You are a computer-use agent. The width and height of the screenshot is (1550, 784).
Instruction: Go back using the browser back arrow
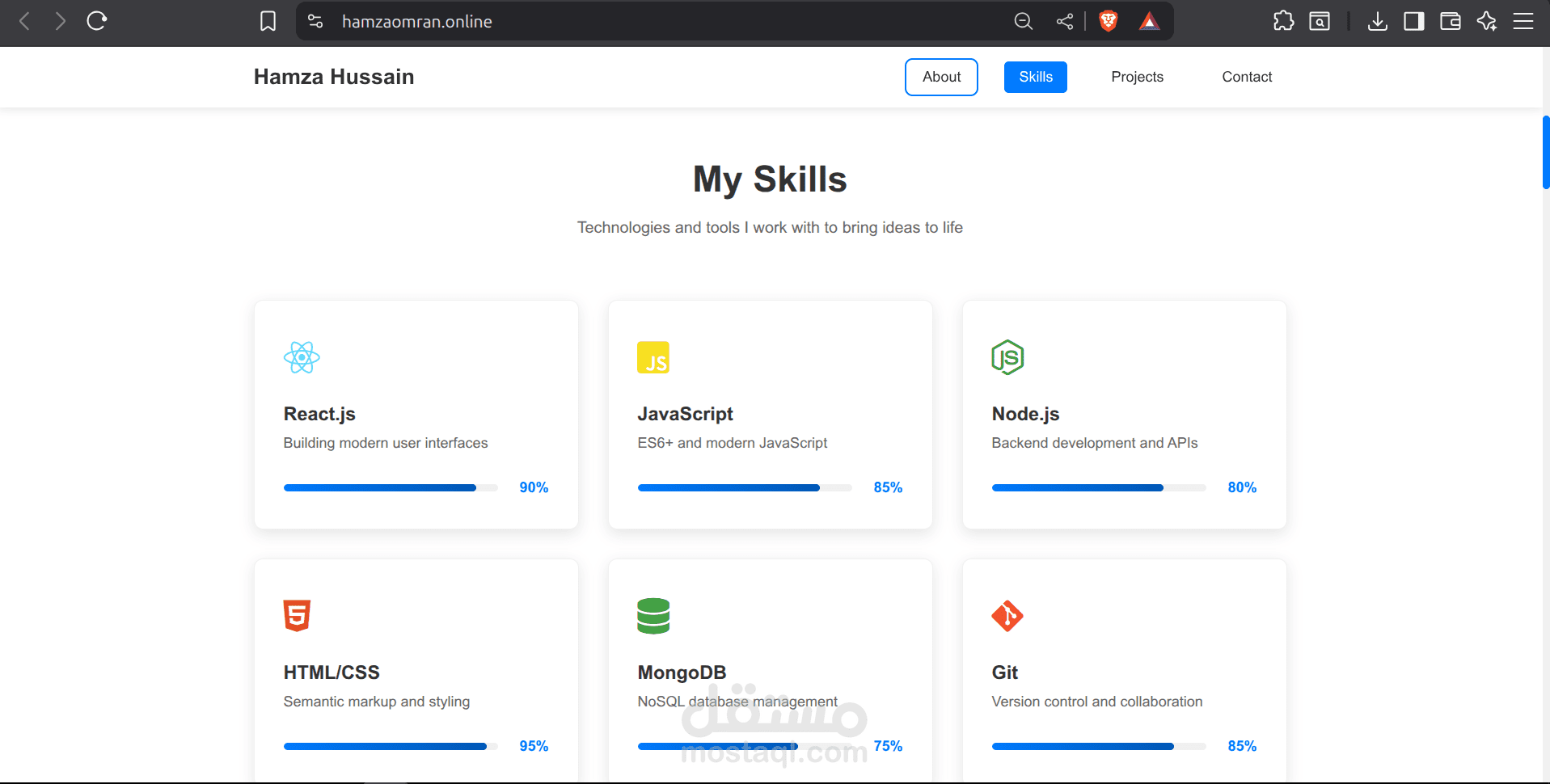pyautogui.click(x=24, y=21)
